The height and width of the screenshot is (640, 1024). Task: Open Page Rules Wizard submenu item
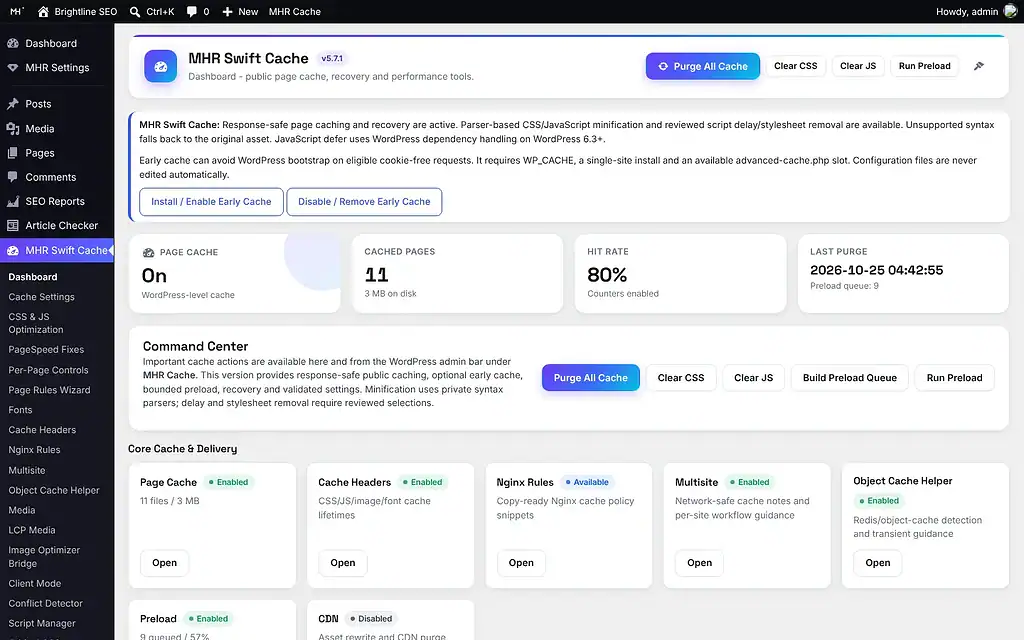[x=50, y=390]
